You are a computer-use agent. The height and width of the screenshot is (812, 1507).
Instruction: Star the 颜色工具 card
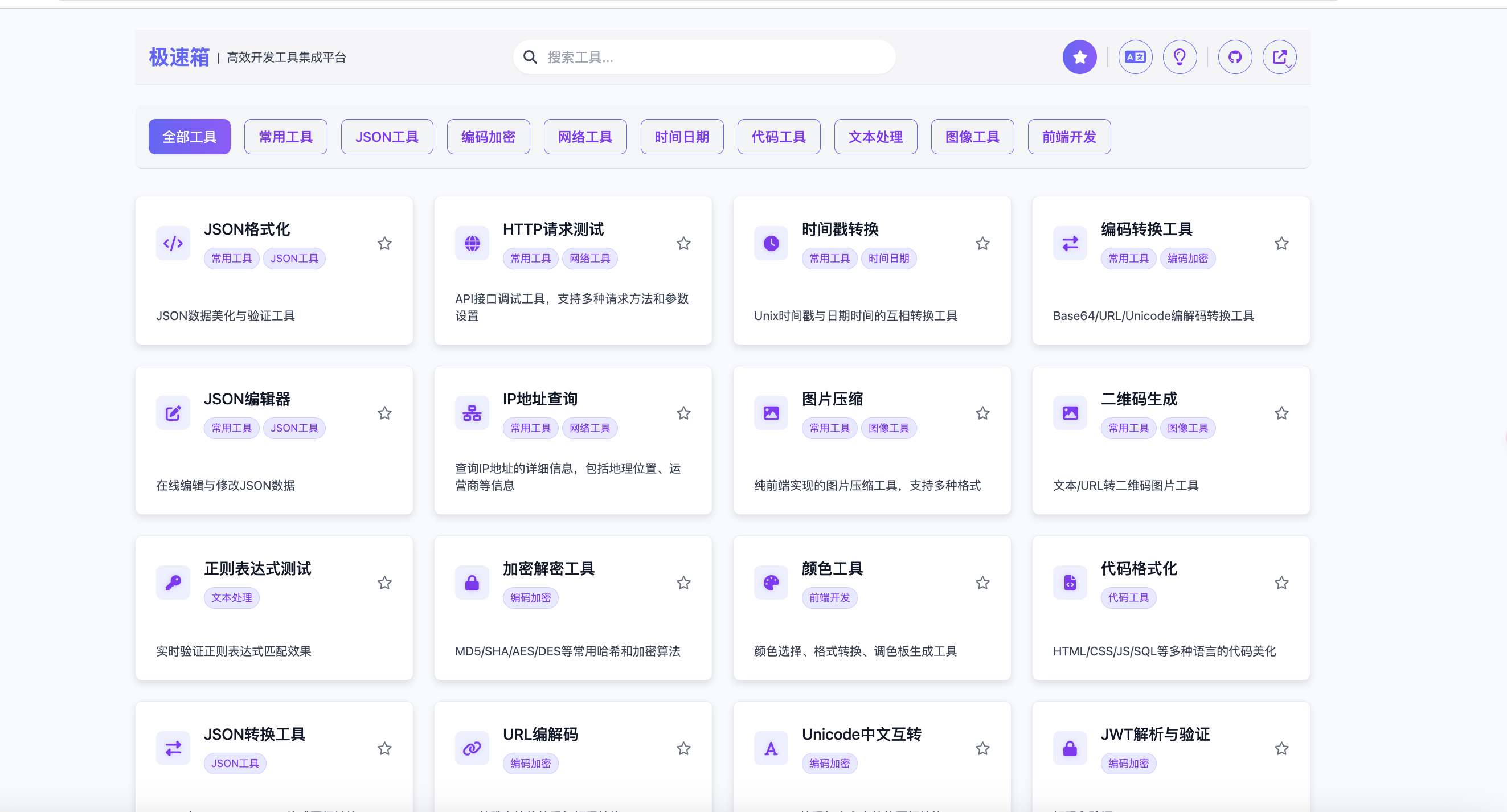point(982,583)
